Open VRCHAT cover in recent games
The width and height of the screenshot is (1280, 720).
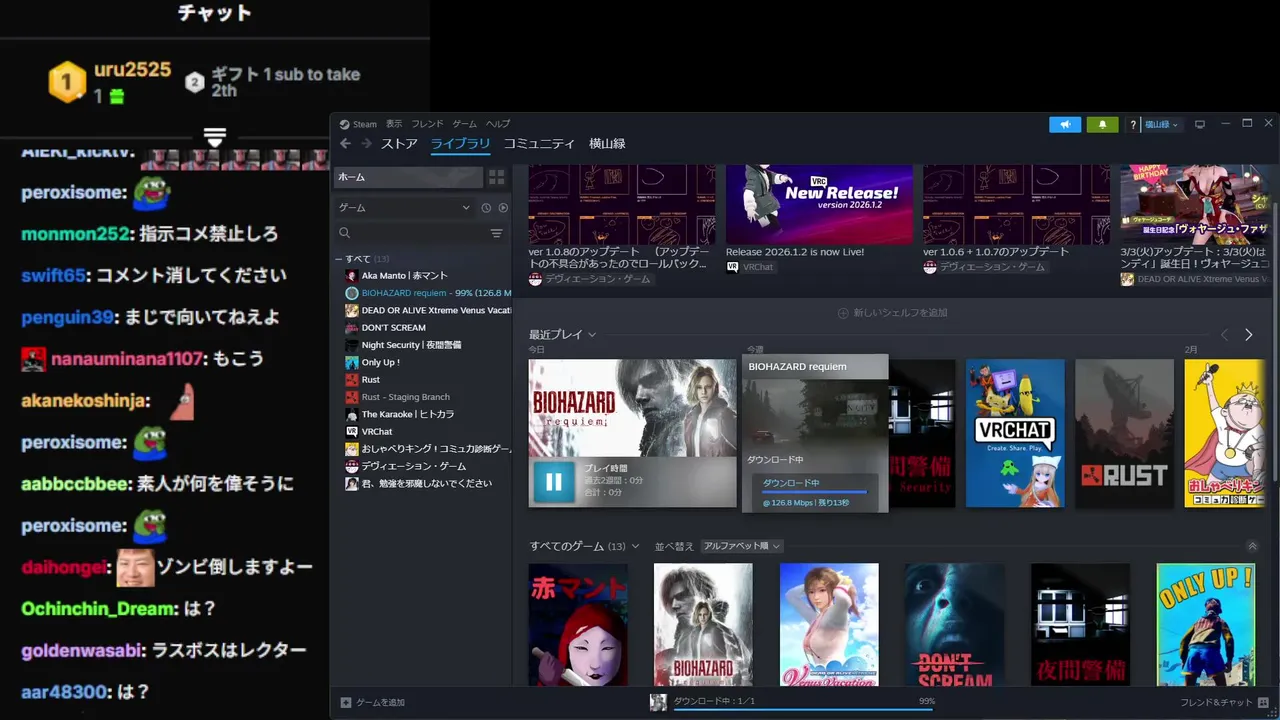(1015, 433)
